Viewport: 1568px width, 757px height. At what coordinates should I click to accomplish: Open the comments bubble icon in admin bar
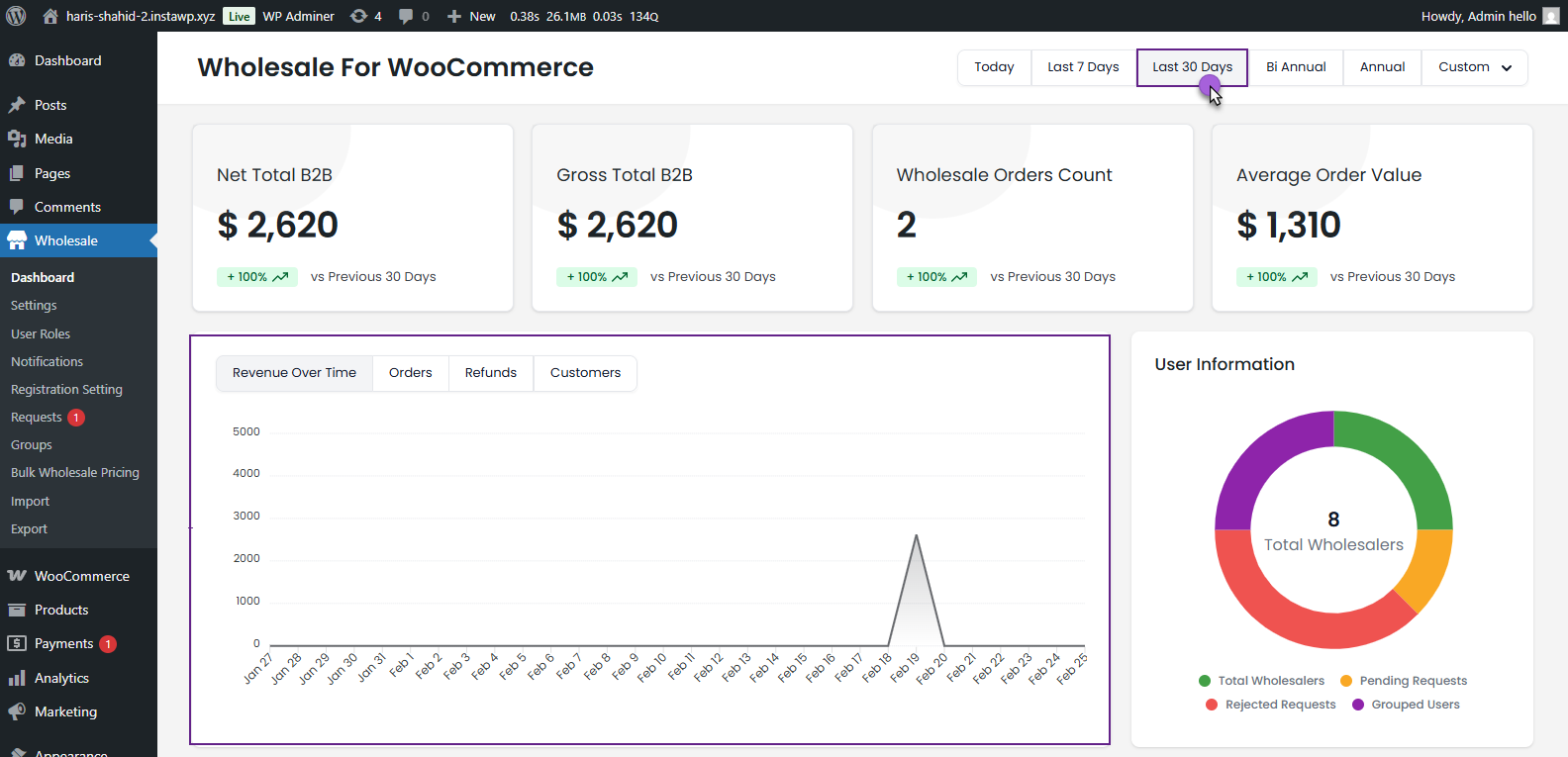[406, 17]
